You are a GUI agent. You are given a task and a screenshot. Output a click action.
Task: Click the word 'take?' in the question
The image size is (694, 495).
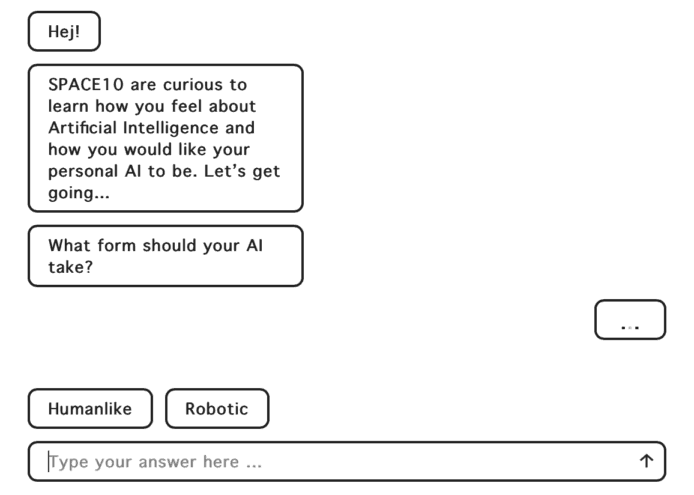click(69, 268)
